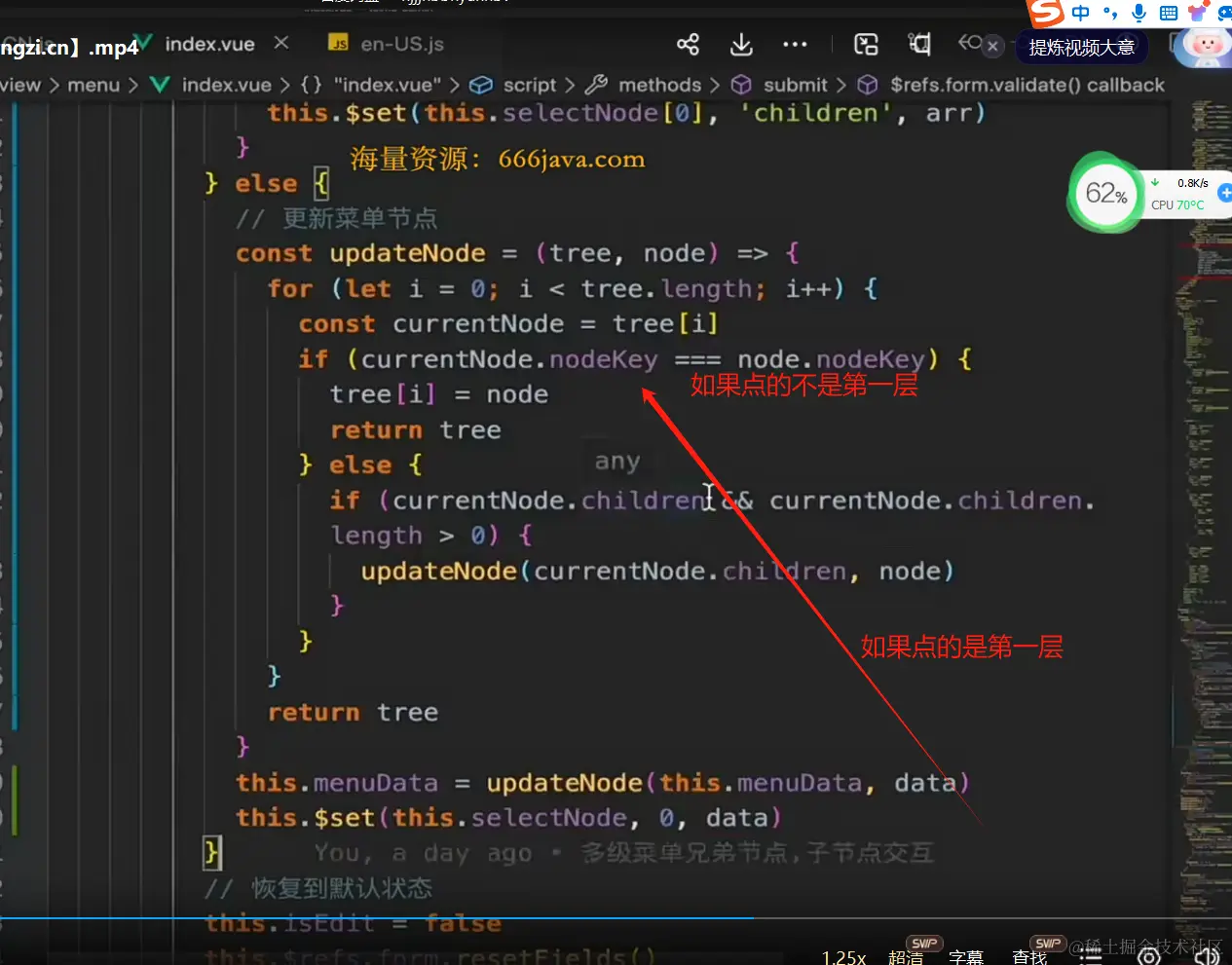The width and height of the screenshot is (1232, 965).
Task: Click the 0.8K/s network speed readout
Action: (1192, 183)
